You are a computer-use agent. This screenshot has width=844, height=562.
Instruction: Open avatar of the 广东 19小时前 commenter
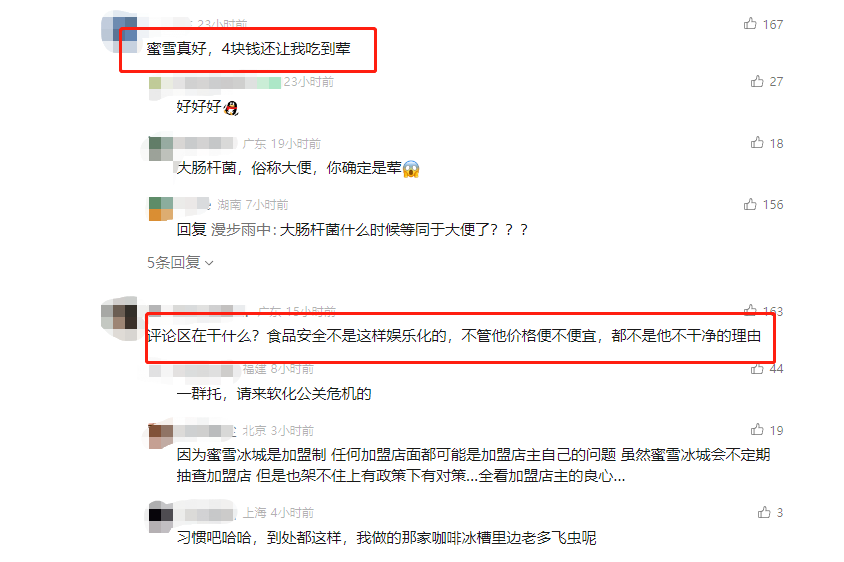[160, 149]
